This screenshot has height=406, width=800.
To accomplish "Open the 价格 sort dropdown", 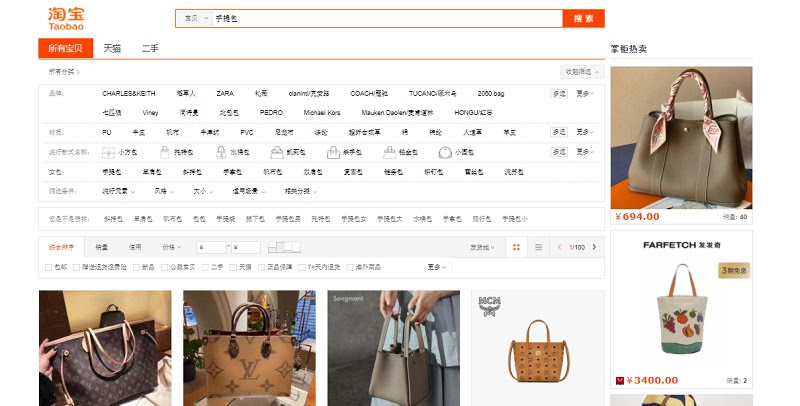I will [x=171, y=247].
